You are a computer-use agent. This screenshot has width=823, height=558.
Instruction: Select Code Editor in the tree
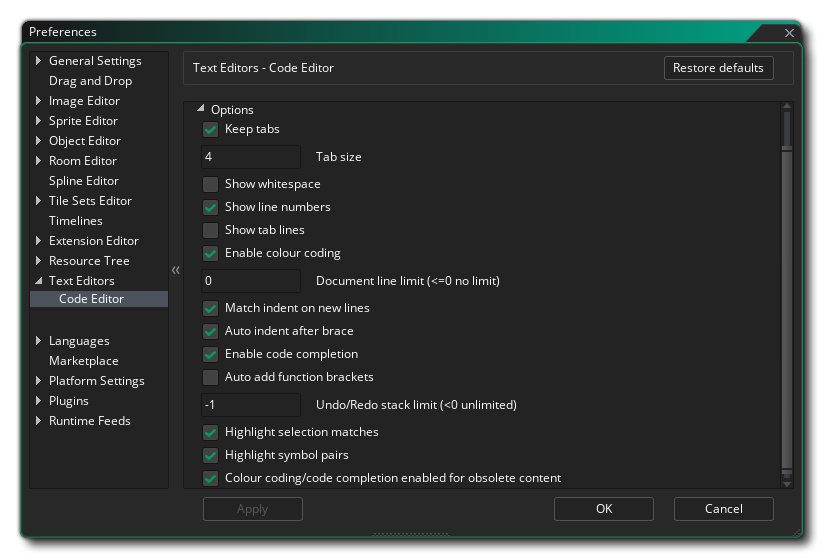(x=91, y=299)
